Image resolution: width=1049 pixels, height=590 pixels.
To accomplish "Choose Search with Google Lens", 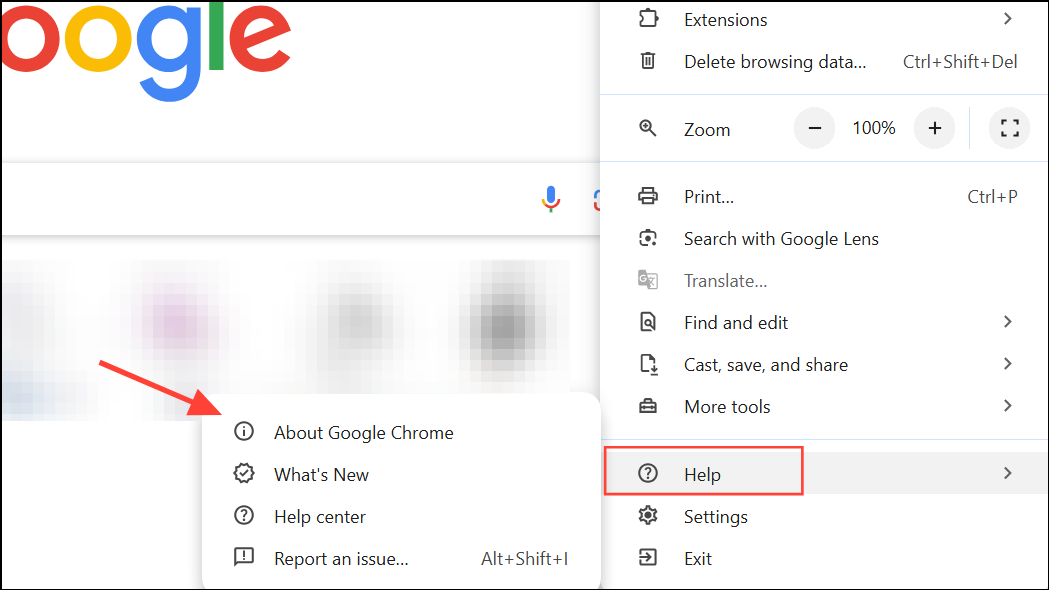I will coord(825,239).
